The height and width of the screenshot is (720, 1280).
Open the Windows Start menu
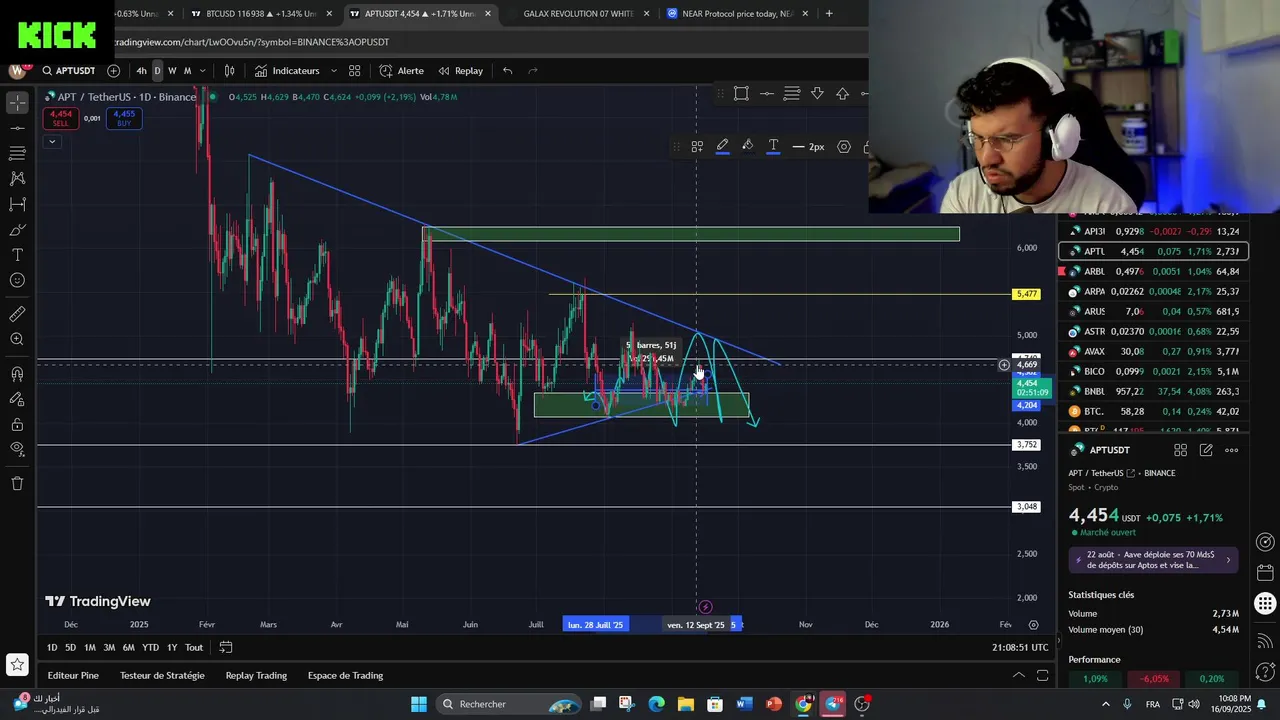coord(419,704)
